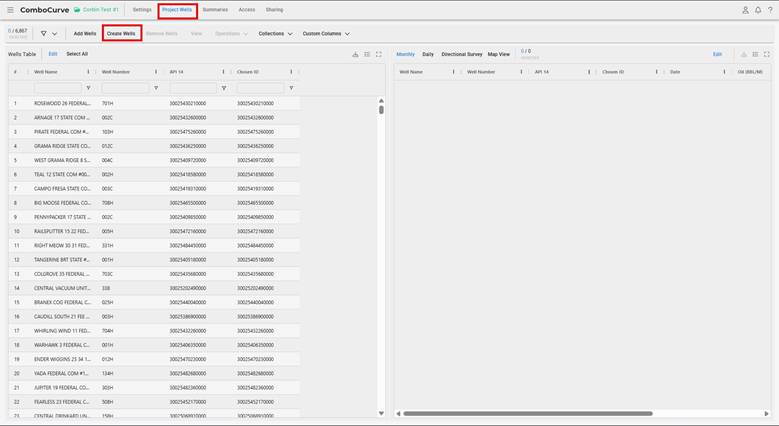Switch to the Settings tab
Viewport: 779px width, 426px height.
pyautogui.click(x=142, y=10)
